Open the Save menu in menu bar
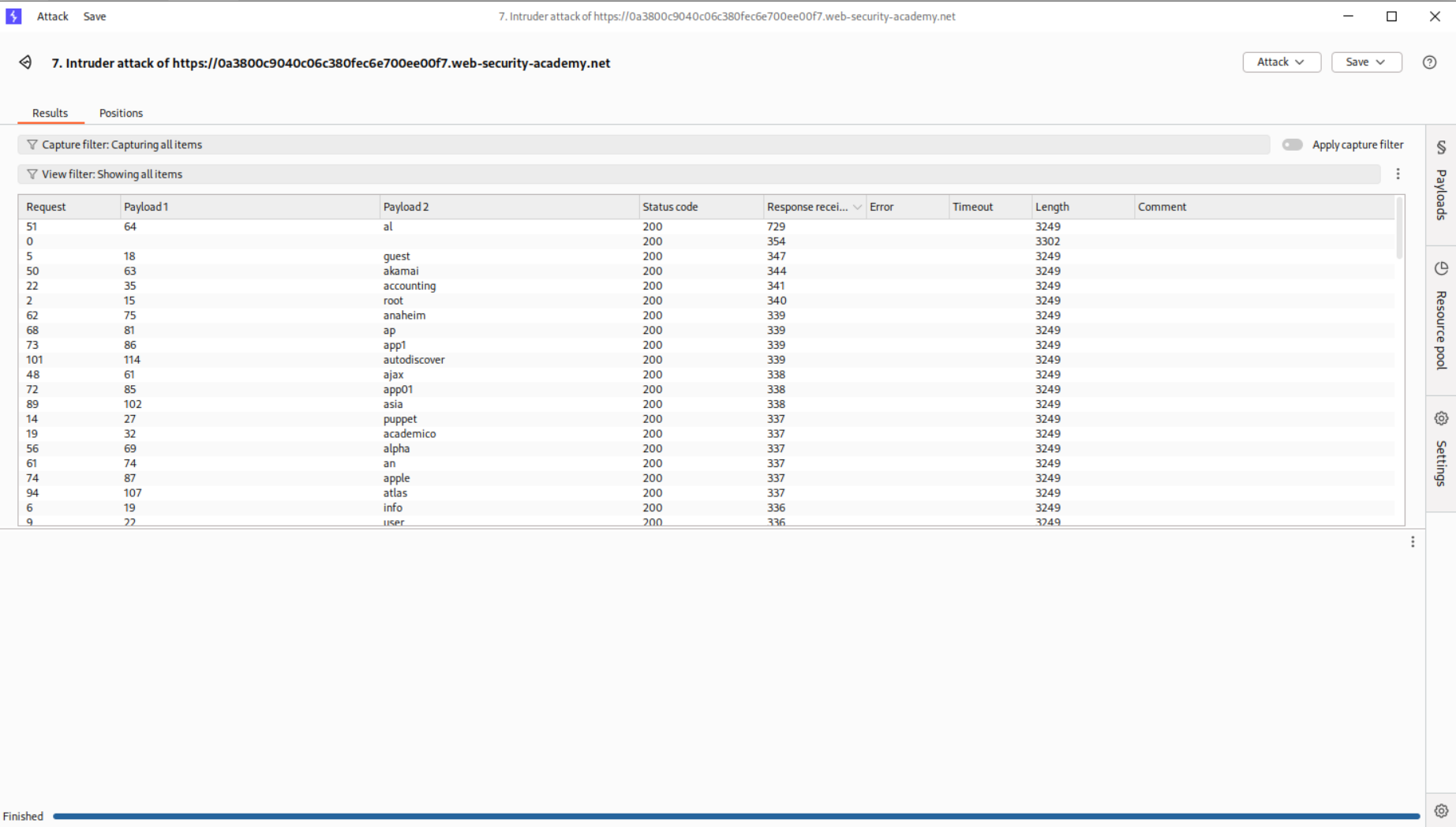 pos(95,16)
